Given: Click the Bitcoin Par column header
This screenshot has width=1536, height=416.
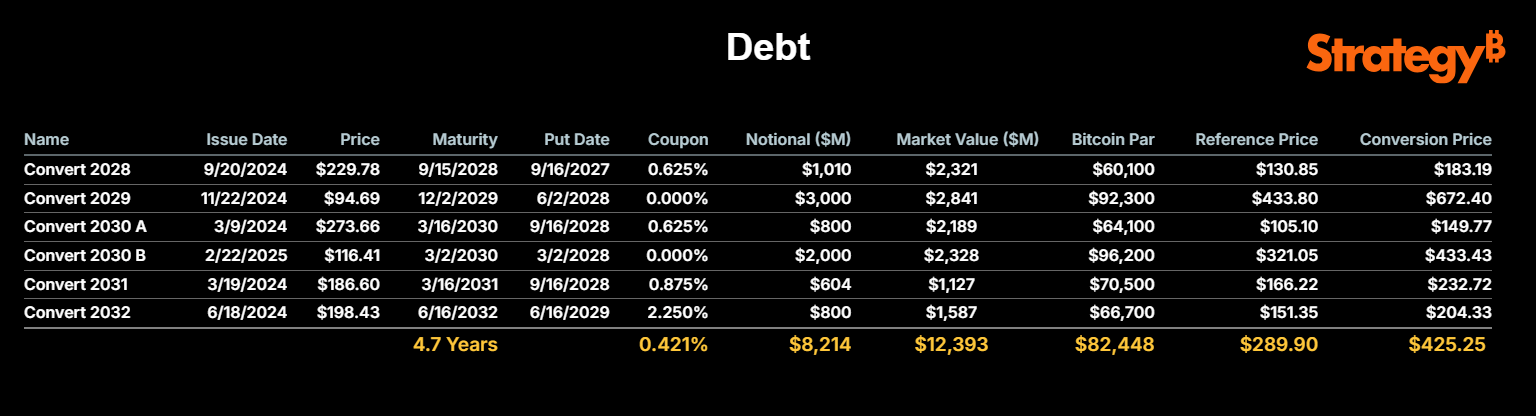Looking at the screenshot, I should (1112, 140).
